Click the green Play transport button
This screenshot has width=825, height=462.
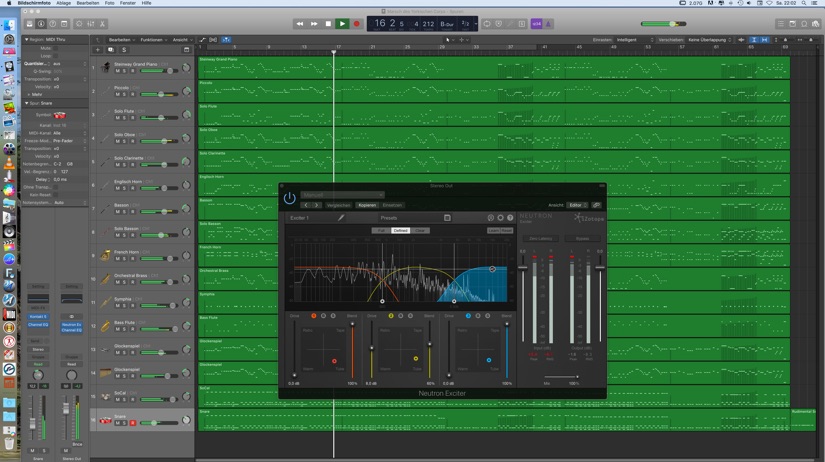342,24
